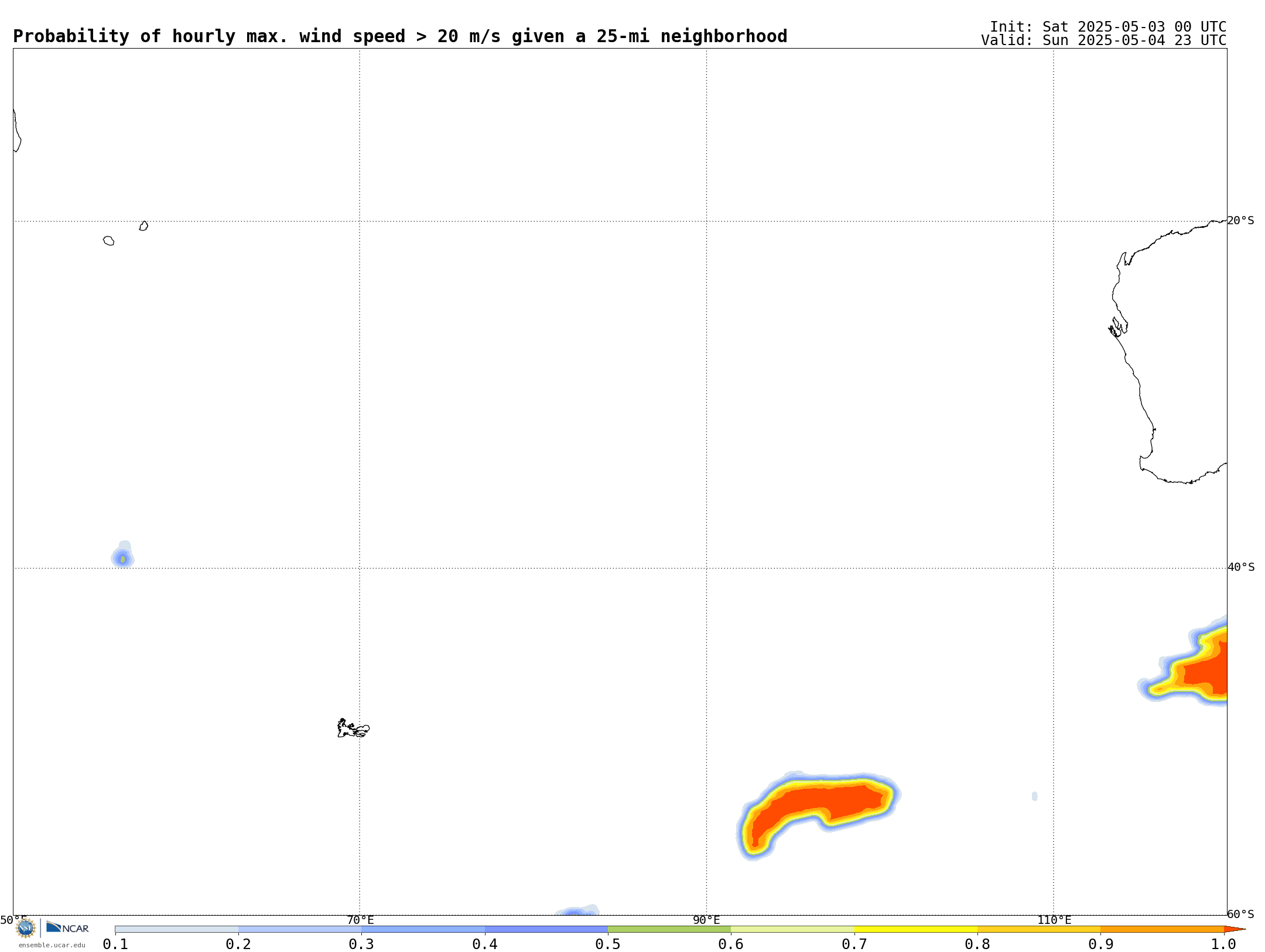The width and height of the screenshot is (1265, 952).
Task: Click the Init: Sat 2025-05-03 00 UTC text
Action: 1108,27
